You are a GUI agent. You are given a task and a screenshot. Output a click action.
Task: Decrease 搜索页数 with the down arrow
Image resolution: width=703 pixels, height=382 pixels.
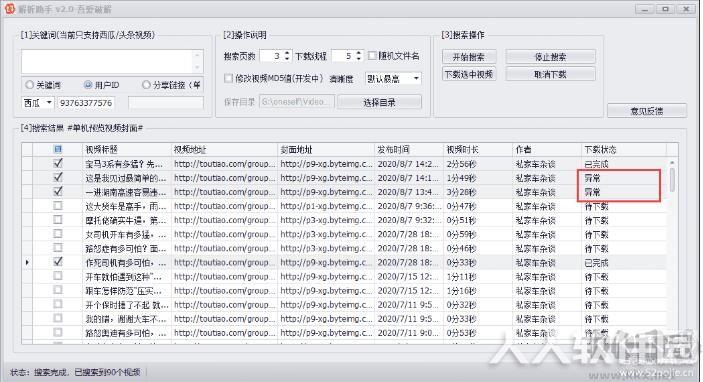point(287,59)
